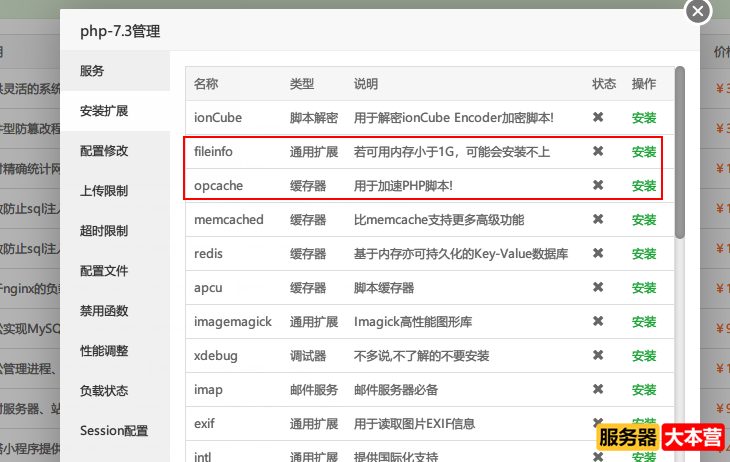View the 负载状态 tab
The width and height of the screenshot is (730, 462).
pos(104,391)
